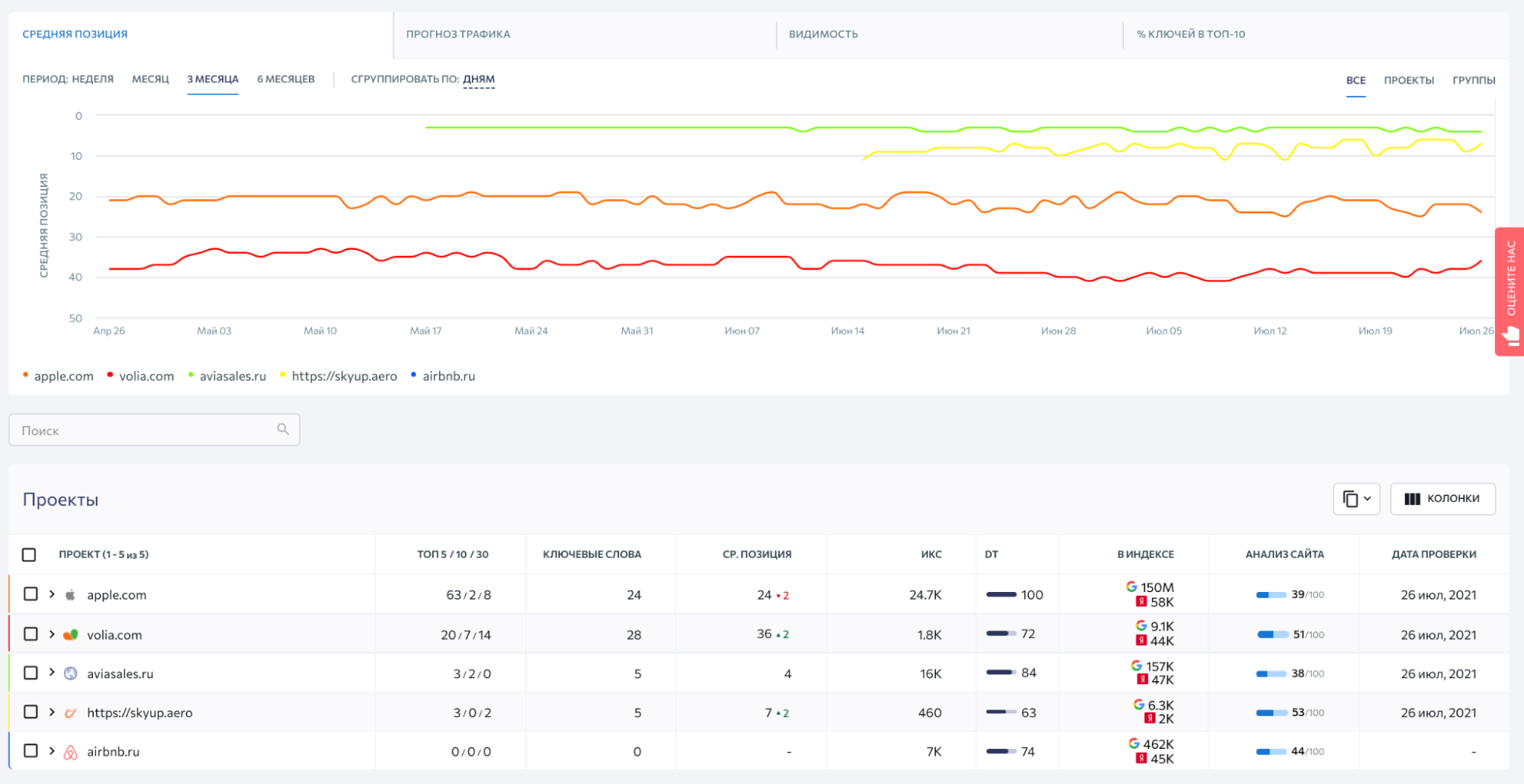1524x784 pixels.
Task: Expand the https://skyup.aero project row
Action: [52, 712]
